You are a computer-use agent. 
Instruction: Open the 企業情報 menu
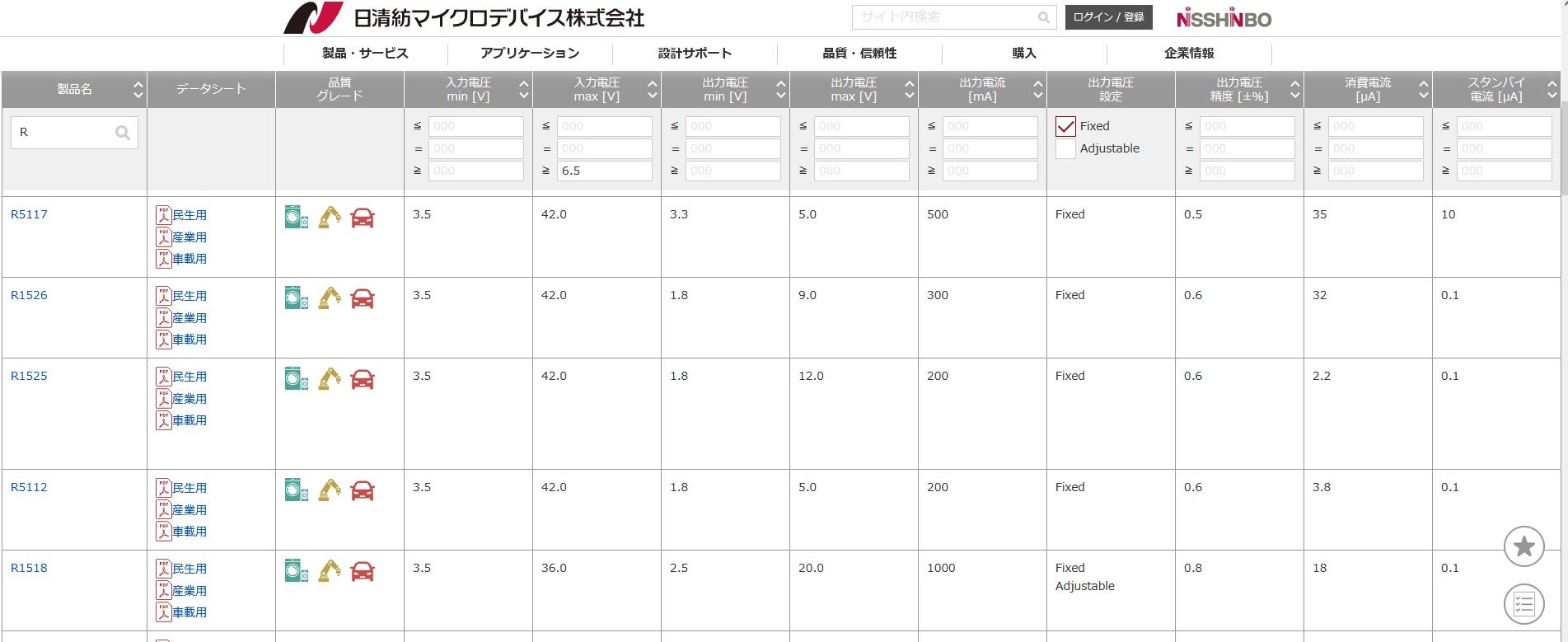pyautogui.click(x=1189, y=54)
